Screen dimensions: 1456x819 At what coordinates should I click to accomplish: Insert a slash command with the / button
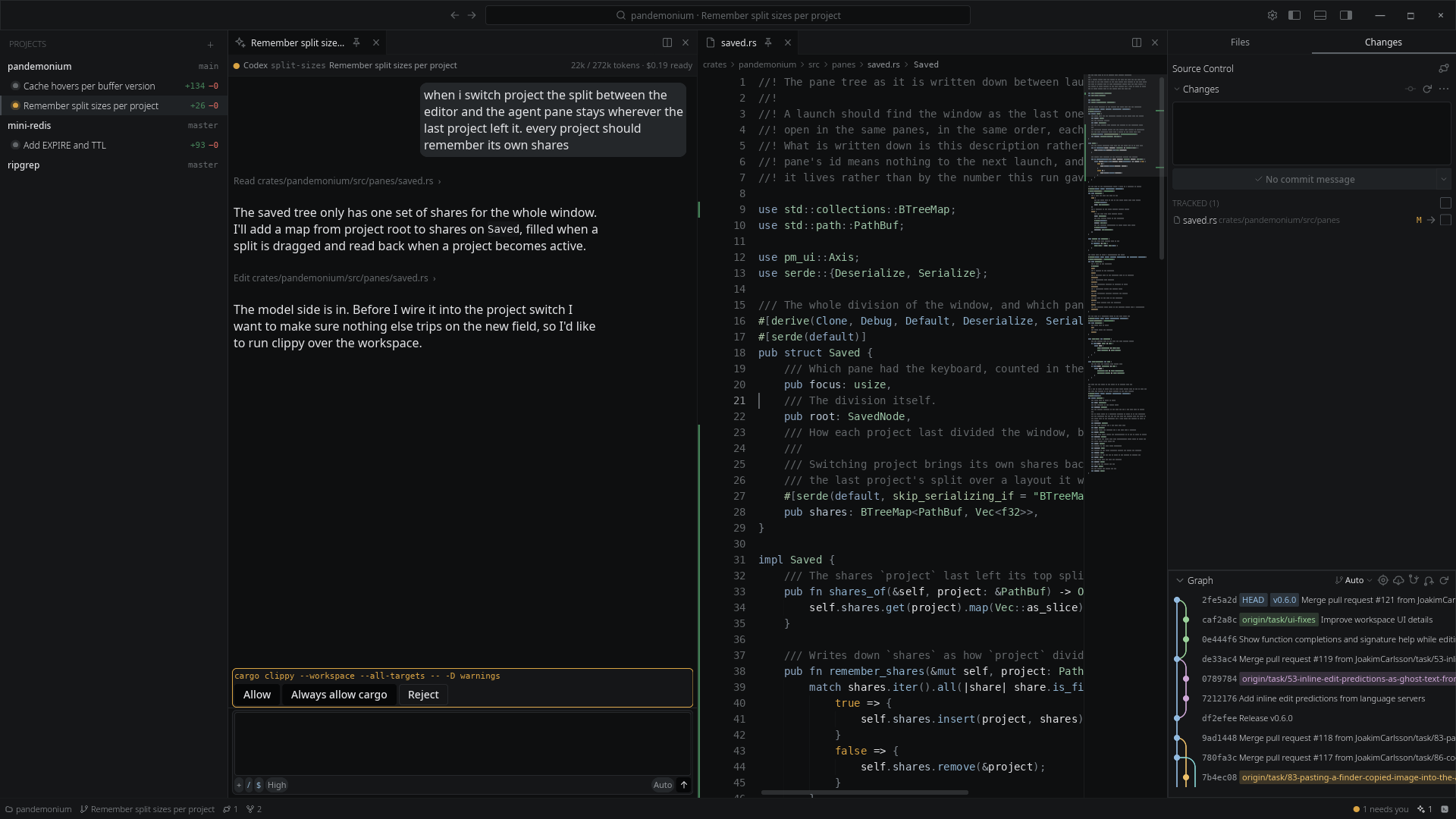[249, 785]
